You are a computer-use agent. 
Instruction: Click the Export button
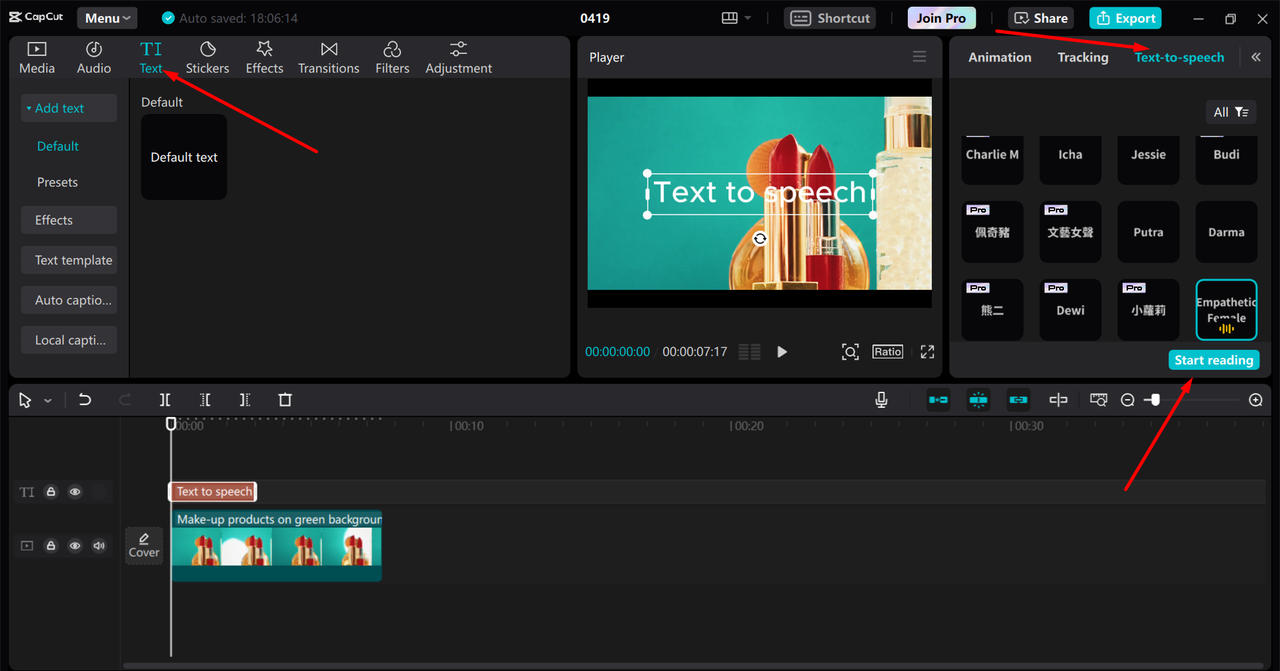coord(1125,18)
